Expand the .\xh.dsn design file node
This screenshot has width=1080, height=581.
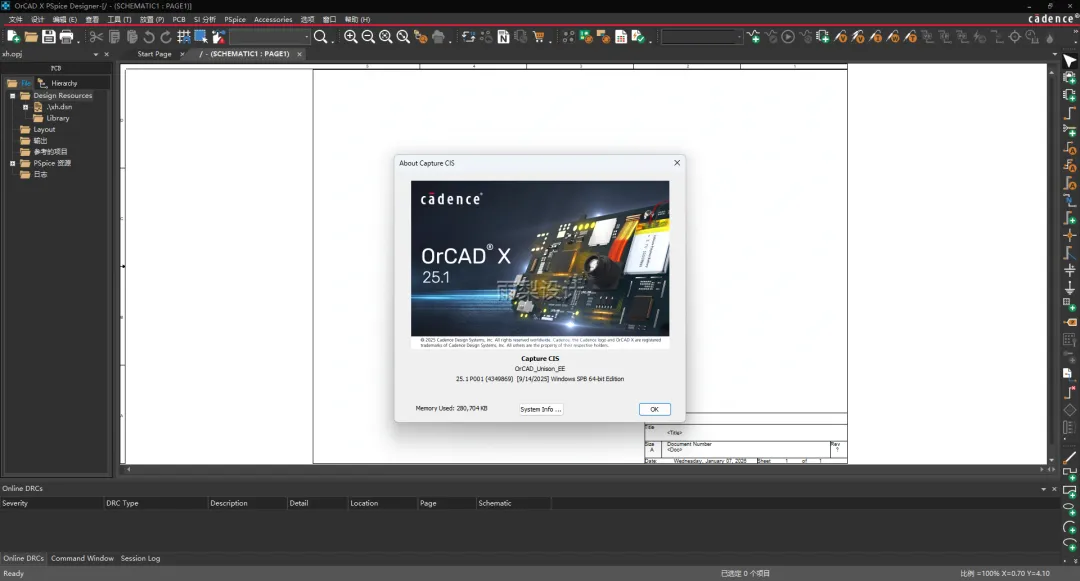[x=25, y=107]
